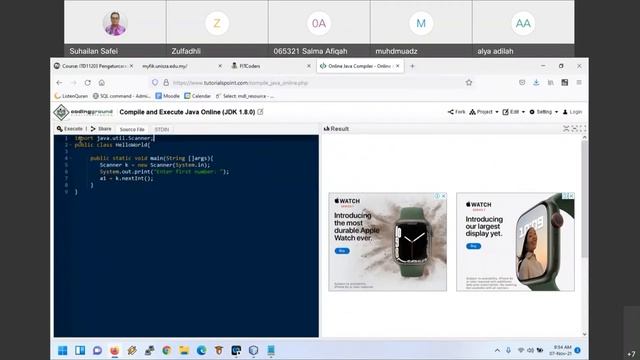Viewport: 640px width, 360px height.
Task: Click Zulfadhli participant tile
Action: click(x=217, y=28)
